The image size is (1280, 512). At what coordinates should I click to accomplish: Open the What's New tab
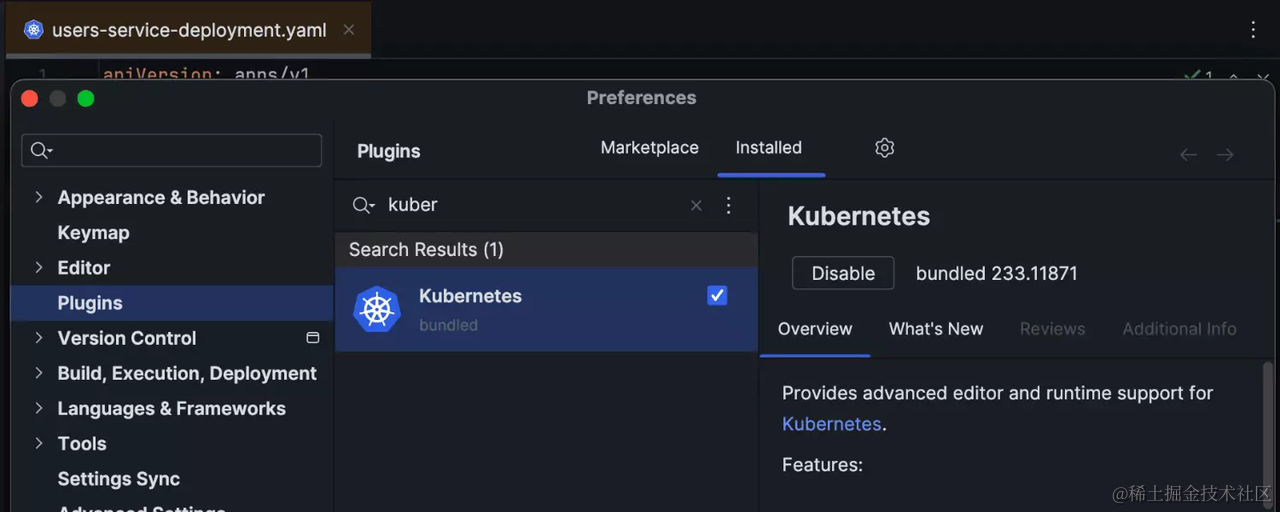(936, 329)
